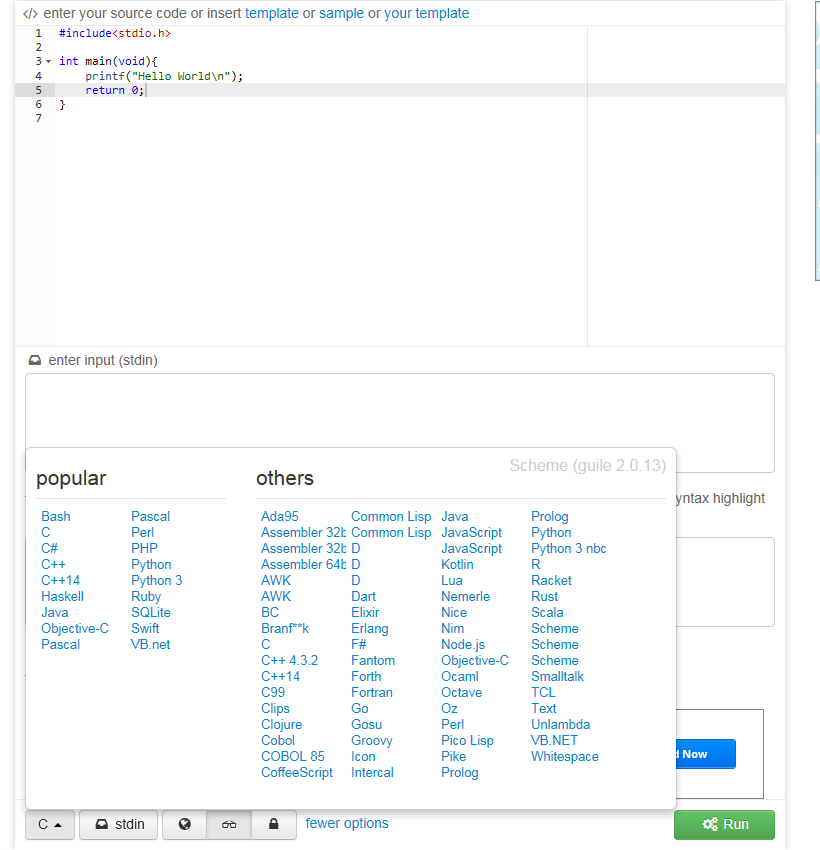The height and width of the screenshot is (850, 820).
Task: Fold the main function at line 3
Action: [x=48, y=61]
